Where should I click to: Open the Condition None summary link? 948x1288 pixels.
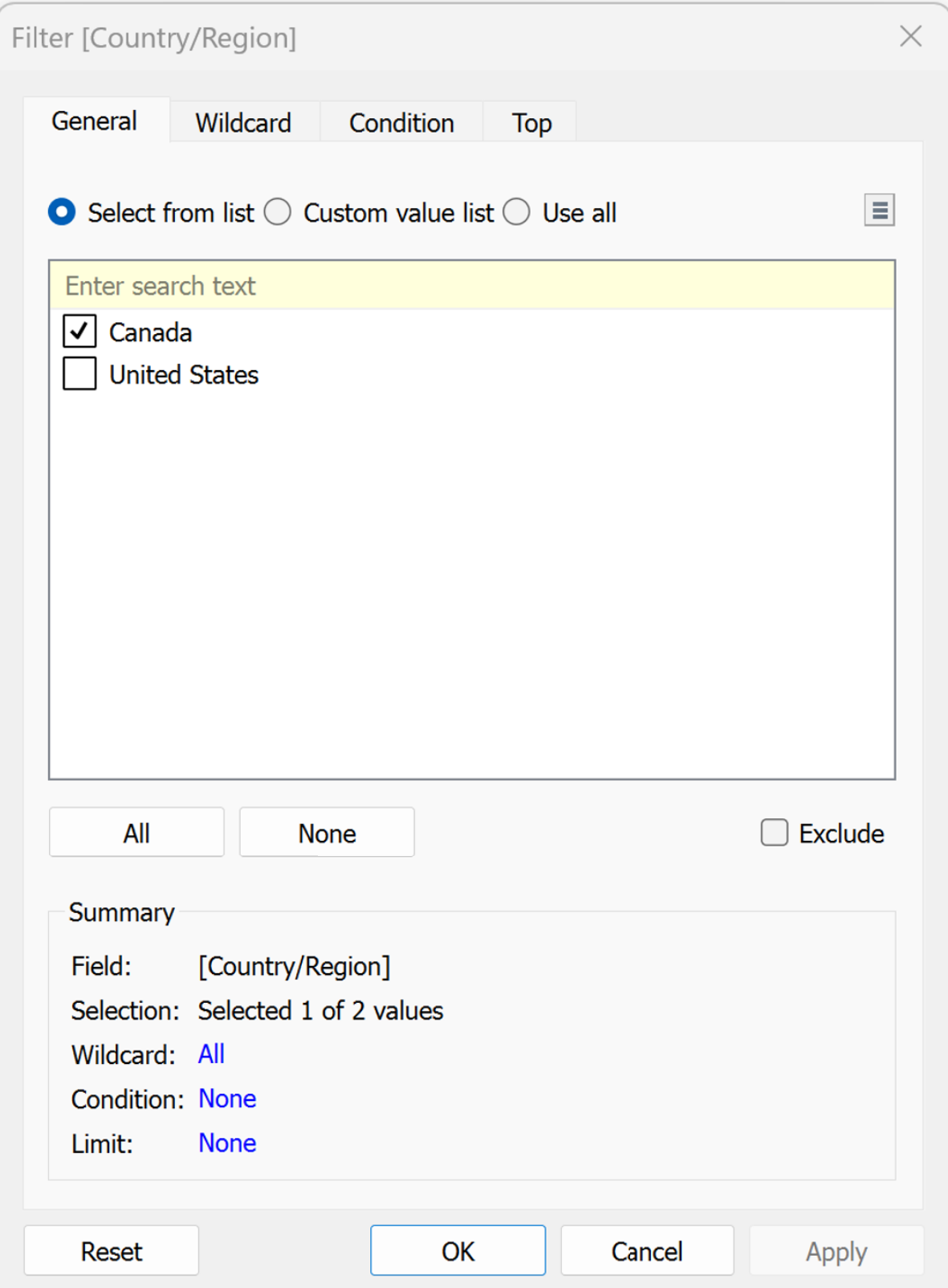[x=227, y=1098]
